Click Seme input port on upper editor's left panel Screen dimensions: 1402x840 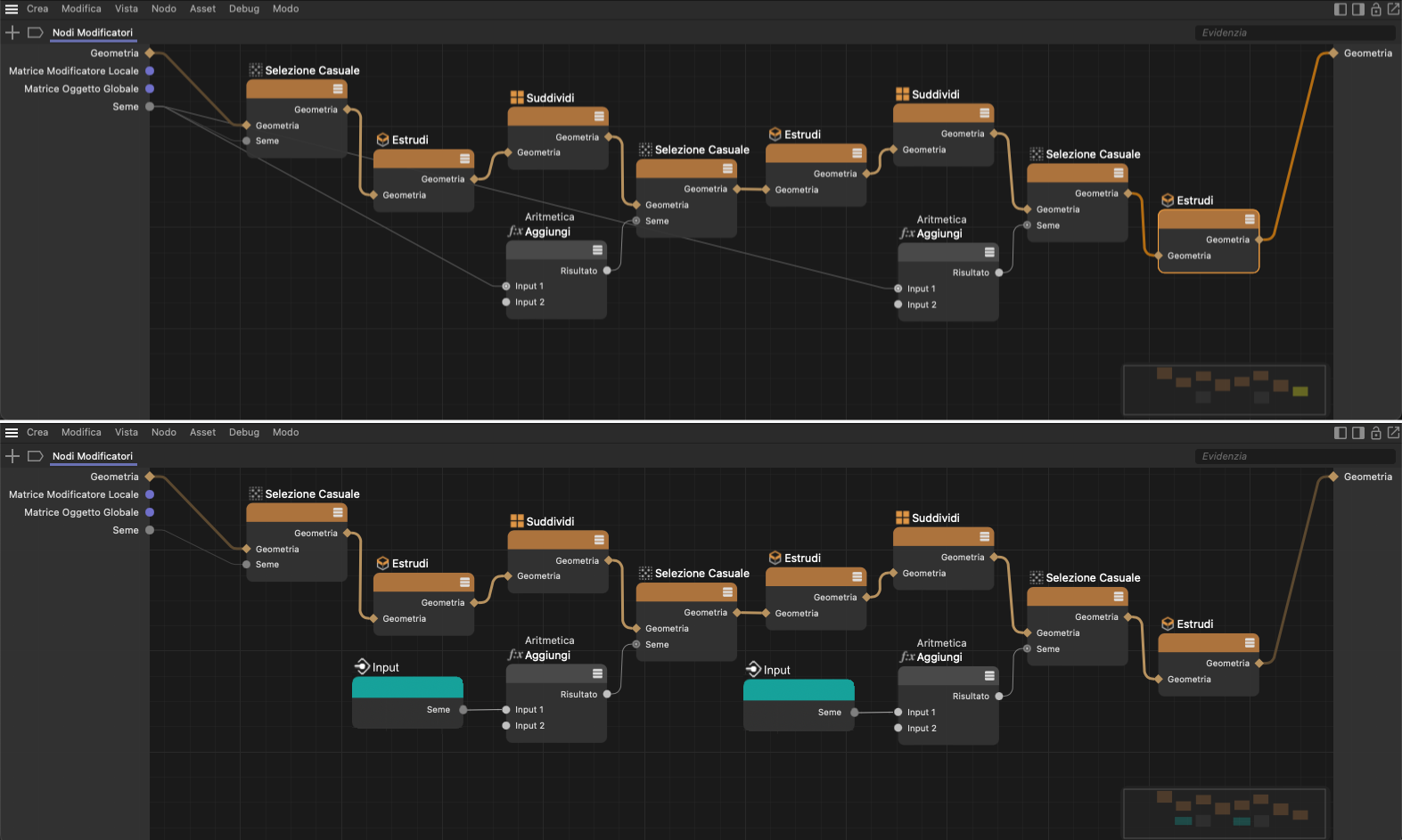pyautogui.click(x=150, y=107)
